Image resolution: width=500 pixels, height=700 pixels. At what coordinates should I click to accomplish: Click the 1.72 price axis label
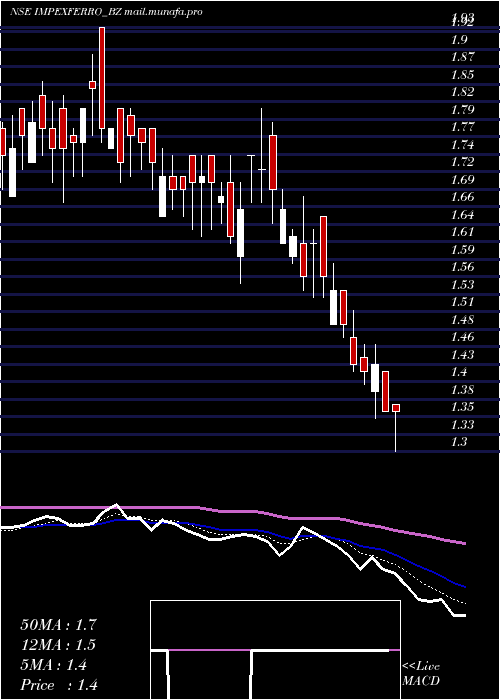(462, 162)
